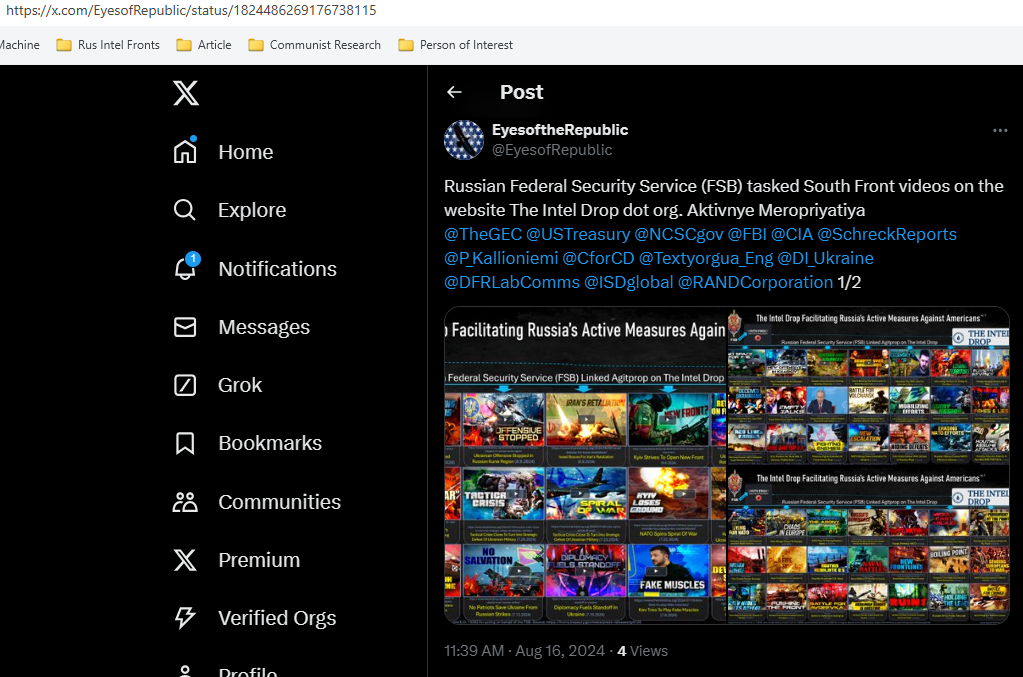Click the Premium X icon
Image resolution: width=1023 pixels, height=677 pixels.
[x=185, y=560]
